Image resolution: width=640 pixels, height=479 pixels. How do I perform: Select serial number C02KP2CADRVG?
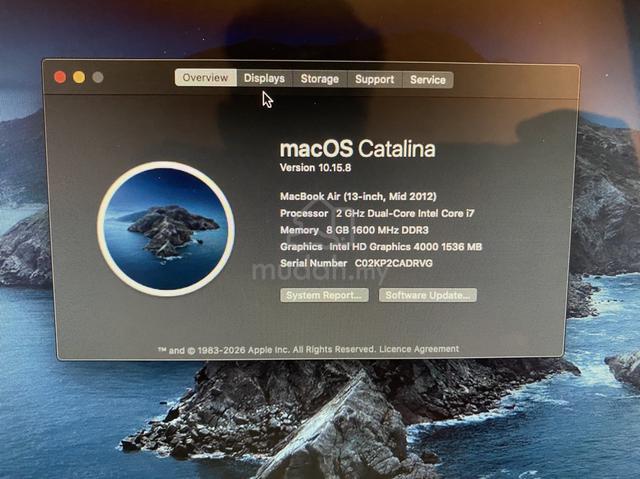pos(393,263)
